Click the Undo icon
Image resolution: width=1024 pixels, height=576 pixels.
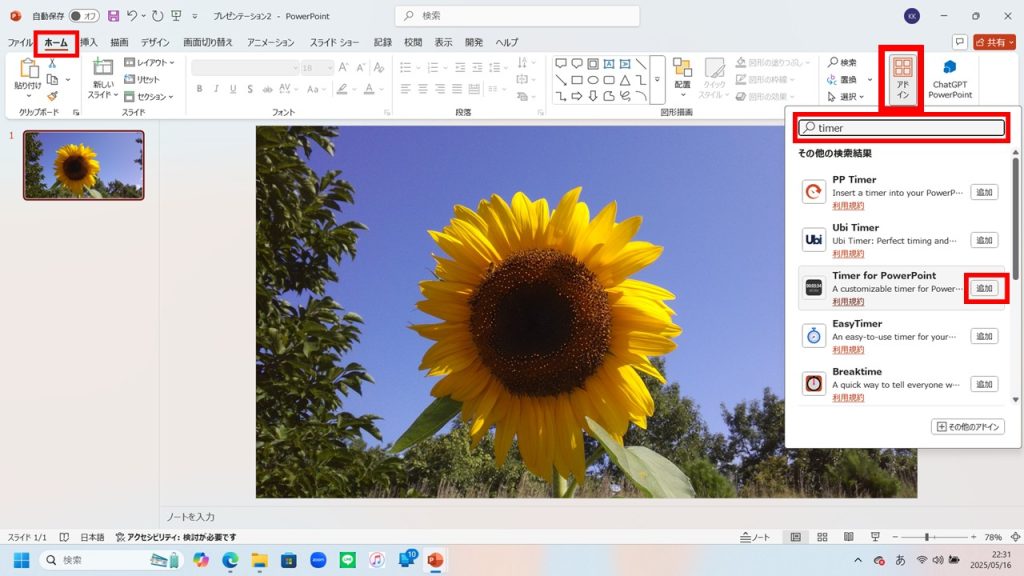132,16
